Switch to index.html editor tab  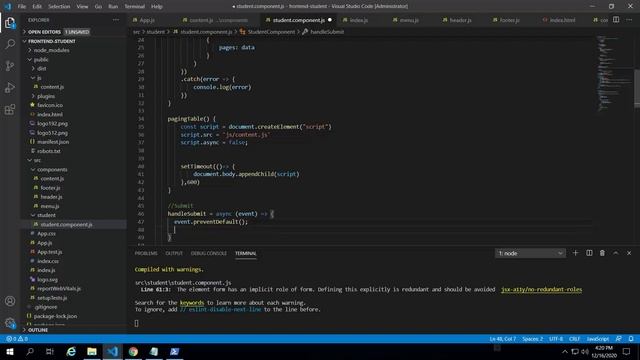[x=562, y=20]
